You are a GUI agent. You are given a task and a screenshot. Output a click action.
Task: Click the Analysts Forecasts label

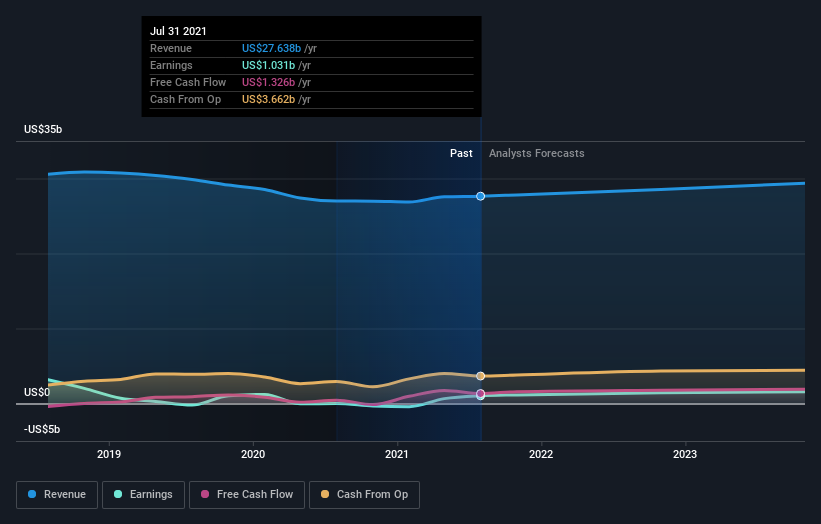coord(536,153)
